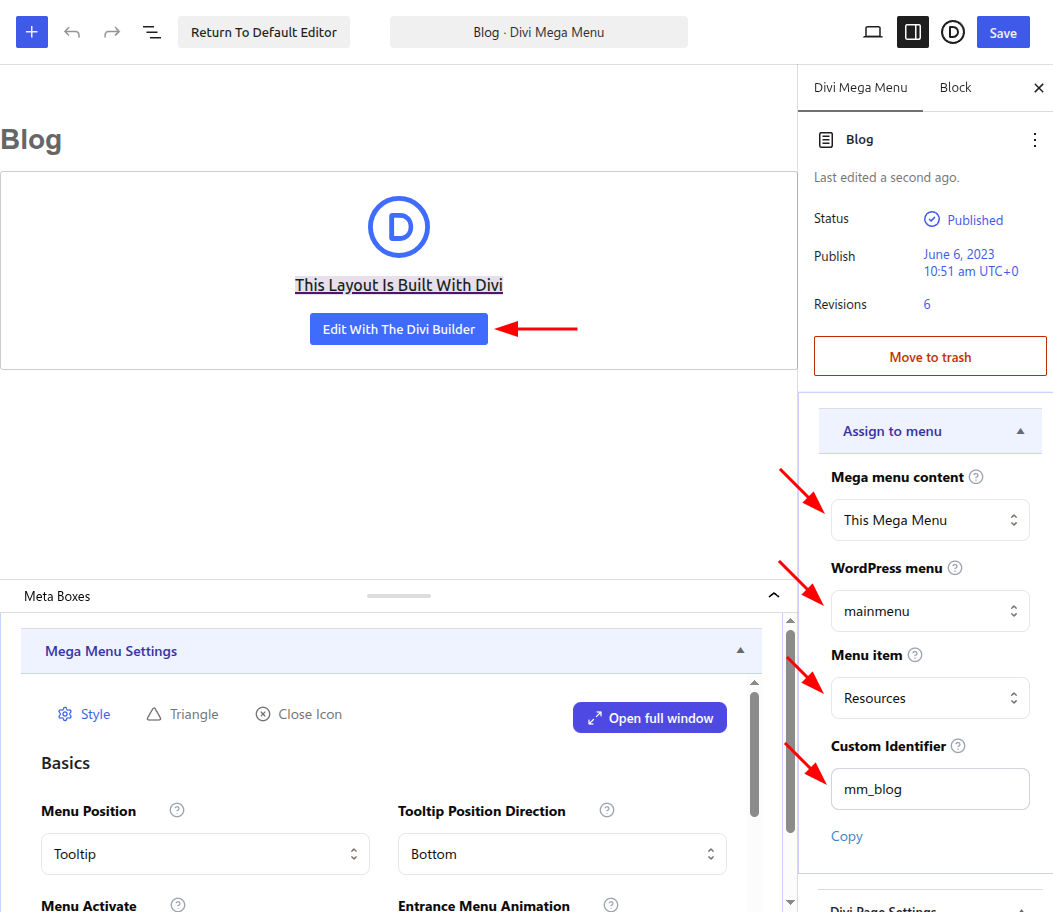Click help icon next to Mega menu content
This screenshot has height=912, width=1053.
point(976,477)
